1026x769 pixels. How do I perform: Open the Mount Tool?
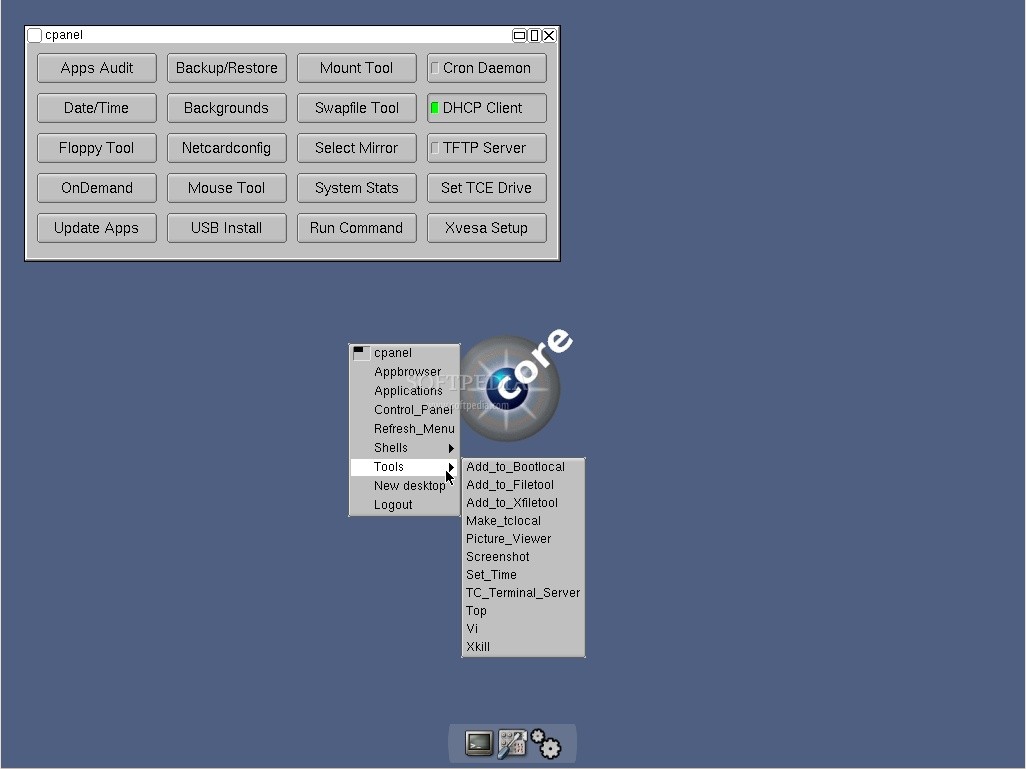(x=356, y=68)
